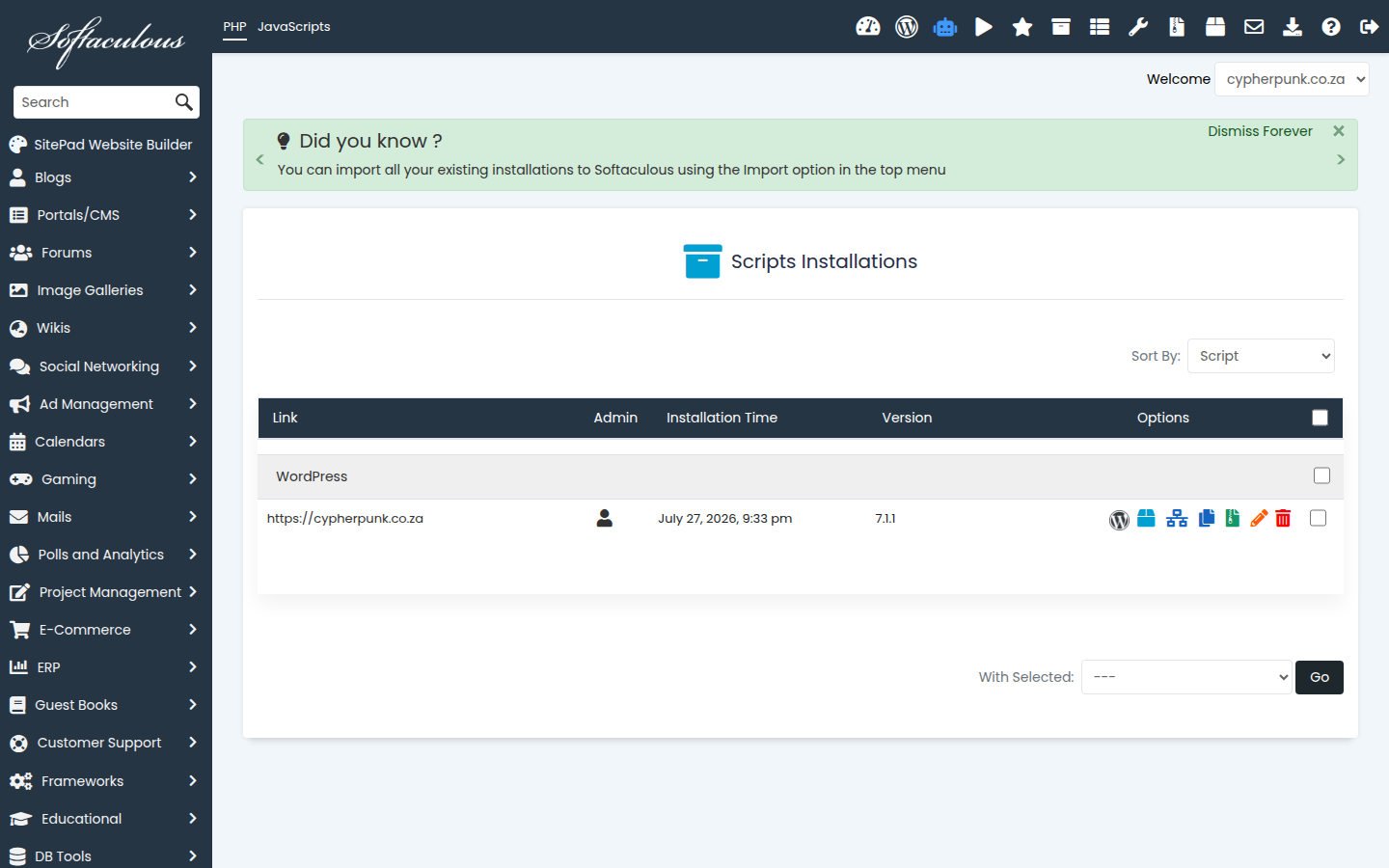The height and width of the screenshot is (868, 1389).
Task: Click the blue clone copy icon in WordPress row
Action: (1207, 519)
